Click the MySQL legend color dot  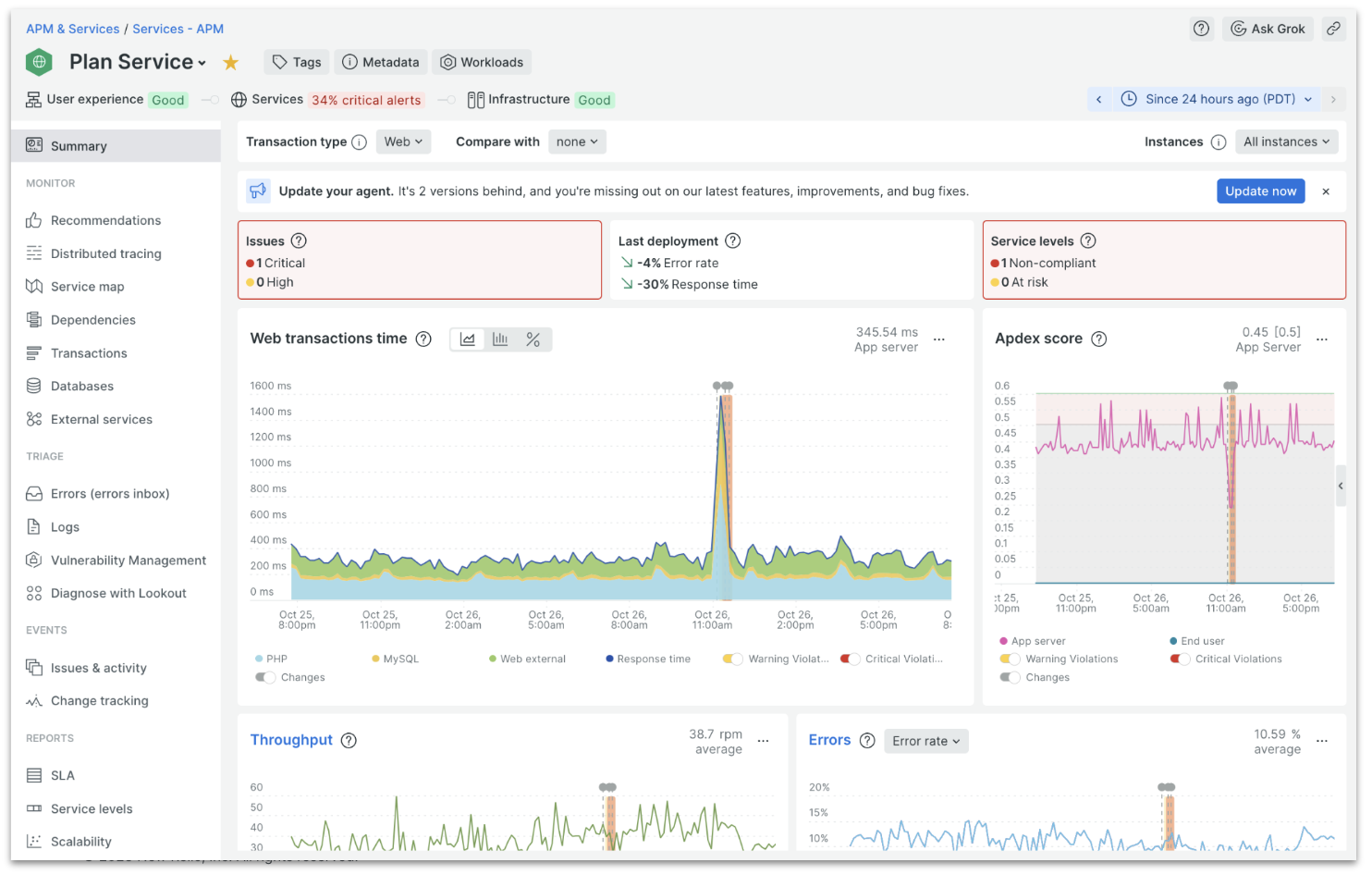point(375,659)
